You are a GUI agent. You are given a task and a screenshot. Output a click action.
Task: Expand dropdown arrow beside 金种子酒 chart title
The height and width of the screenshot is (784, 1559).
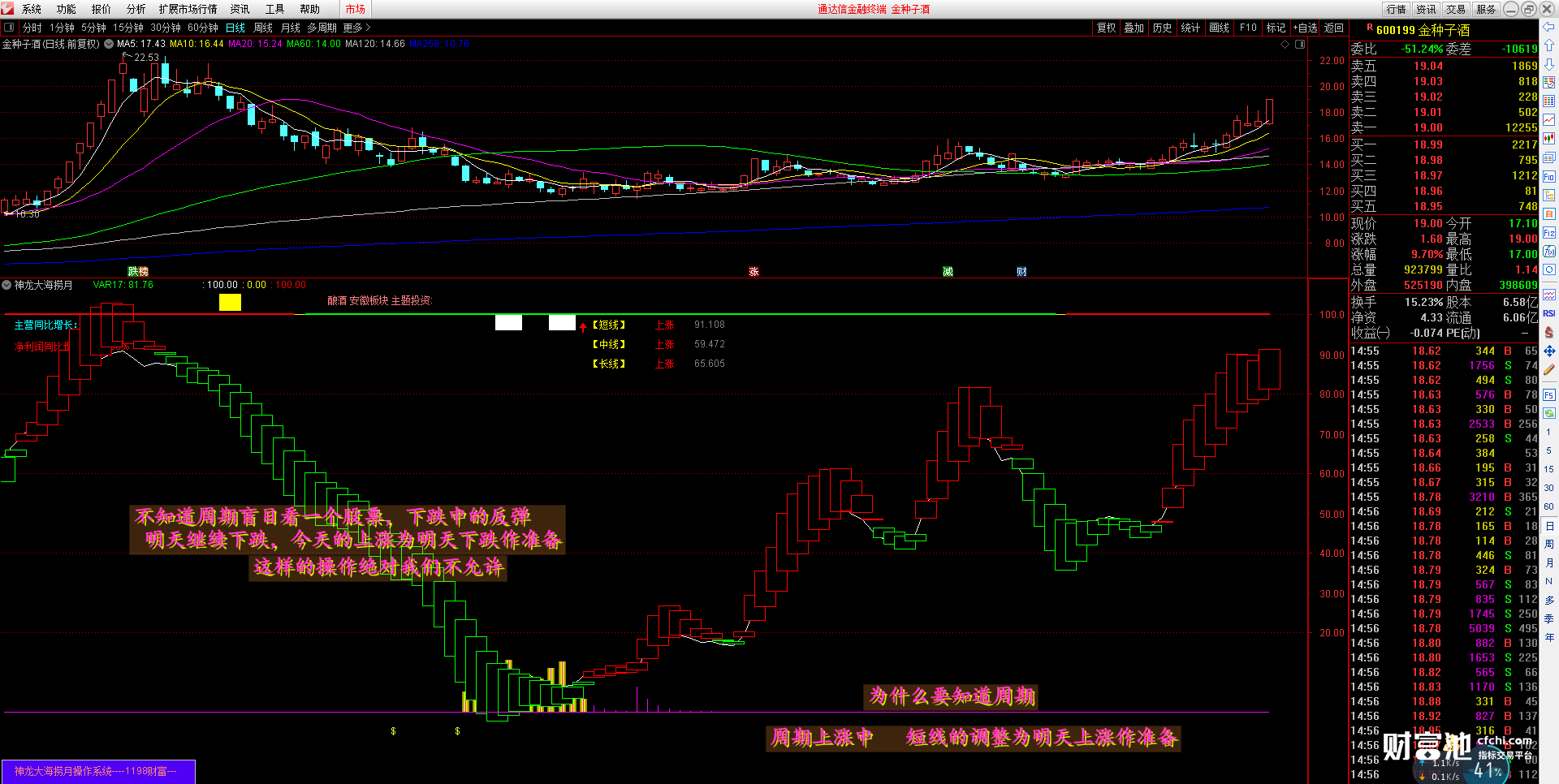tap(109, 45)
